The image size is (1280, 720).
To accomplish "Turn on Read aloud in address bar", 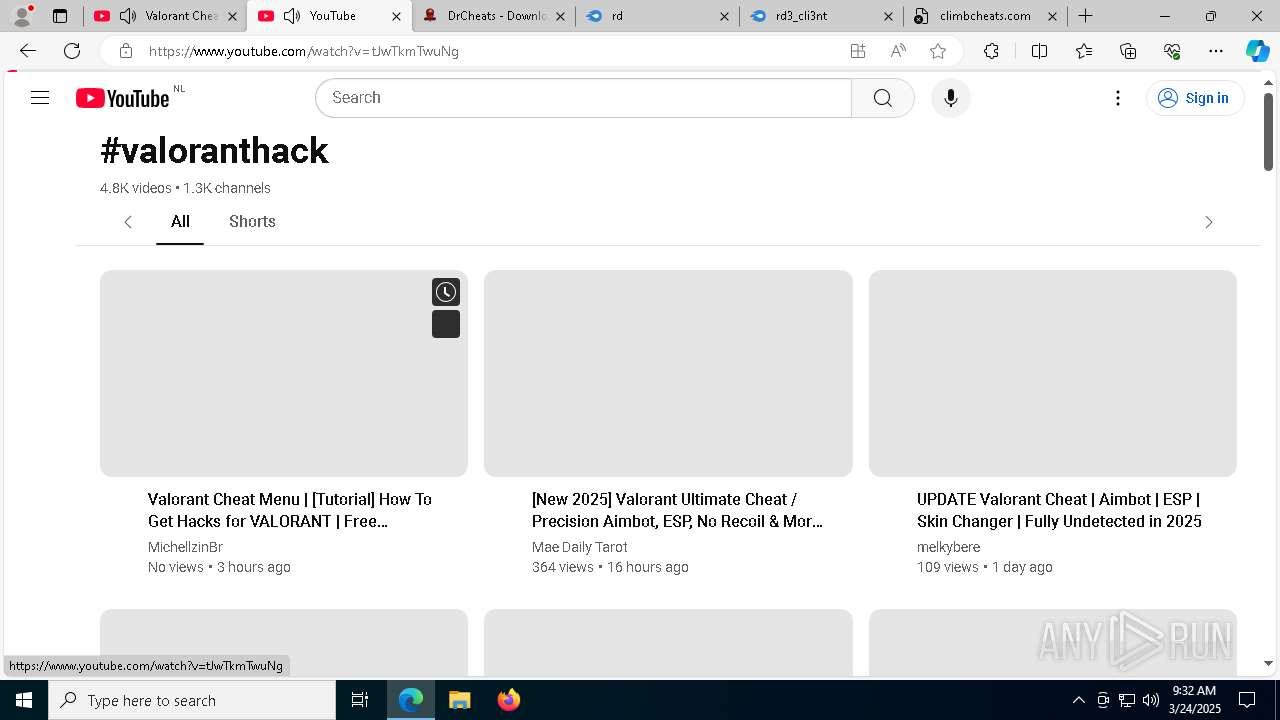I will [x=898, y=51].
